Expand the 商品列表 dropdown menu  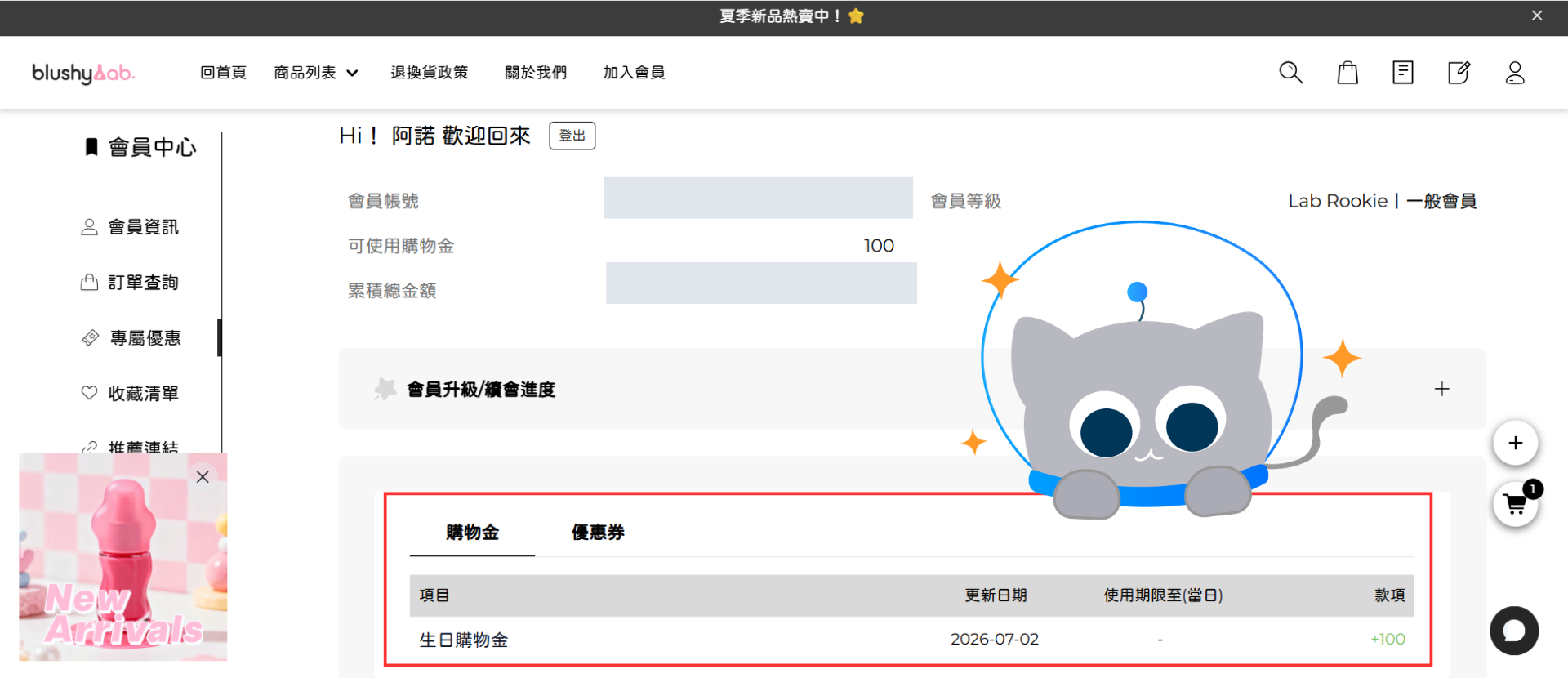coord(316,73)
